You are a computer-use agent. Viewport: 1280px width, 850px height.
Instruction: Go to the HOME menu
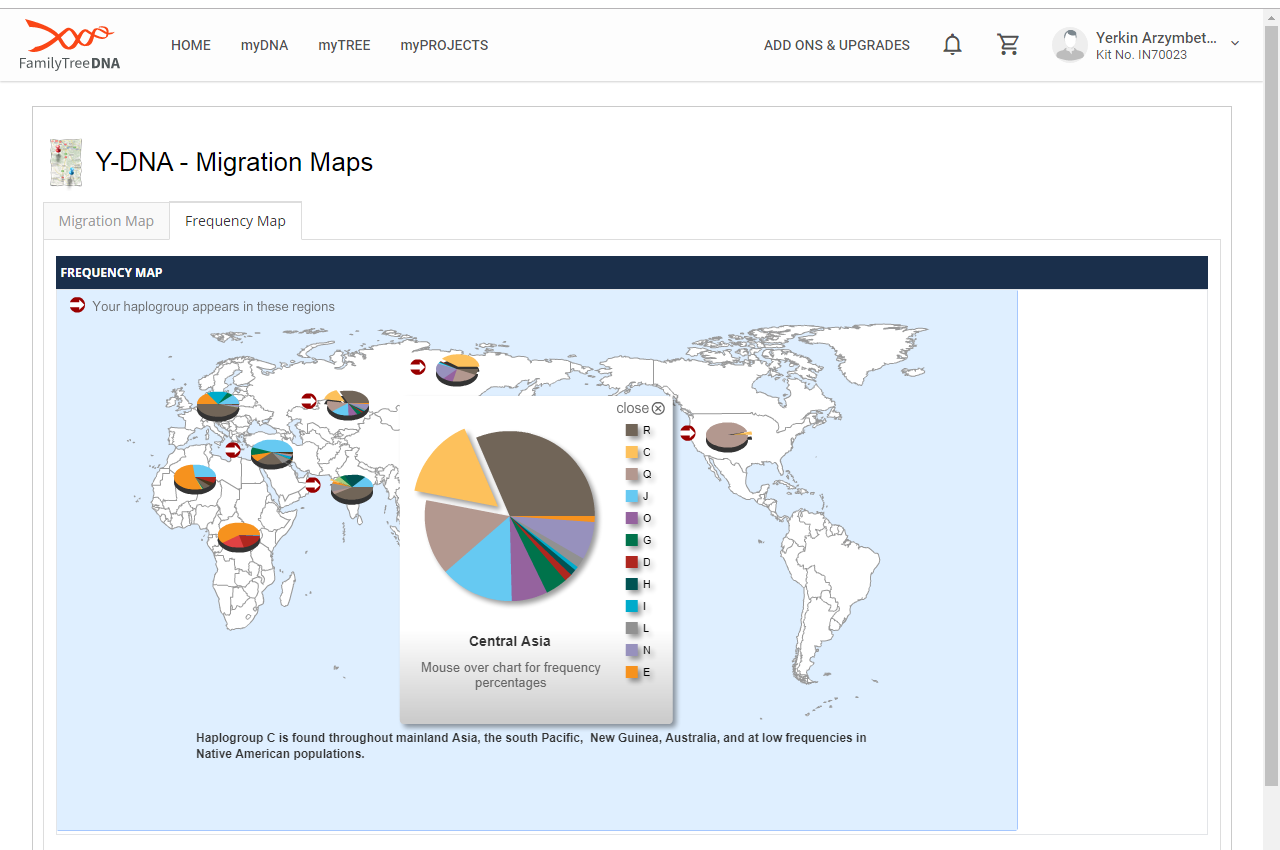191,45
